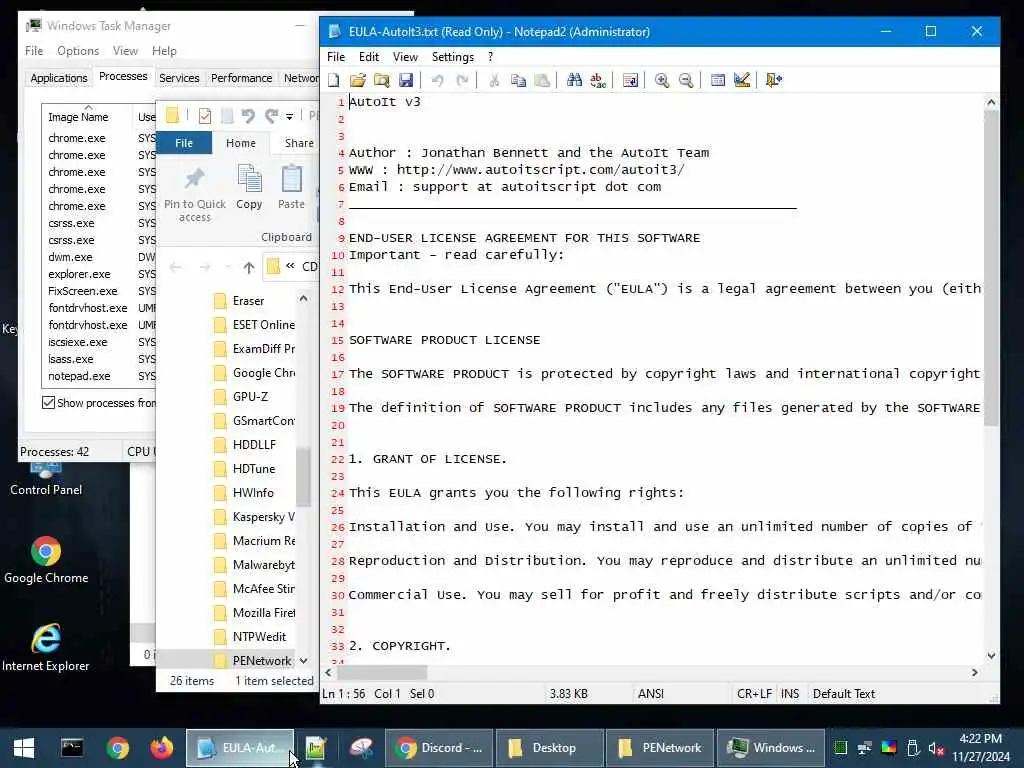Select explorer.exe in the process list
1024x768 pixels.
[79, 274]
